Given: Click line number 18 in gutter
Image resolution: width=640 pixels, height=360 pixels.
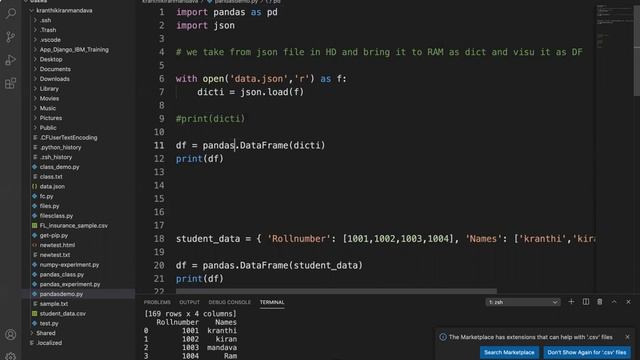Looking at the screenshot, I should click(159, 239).
